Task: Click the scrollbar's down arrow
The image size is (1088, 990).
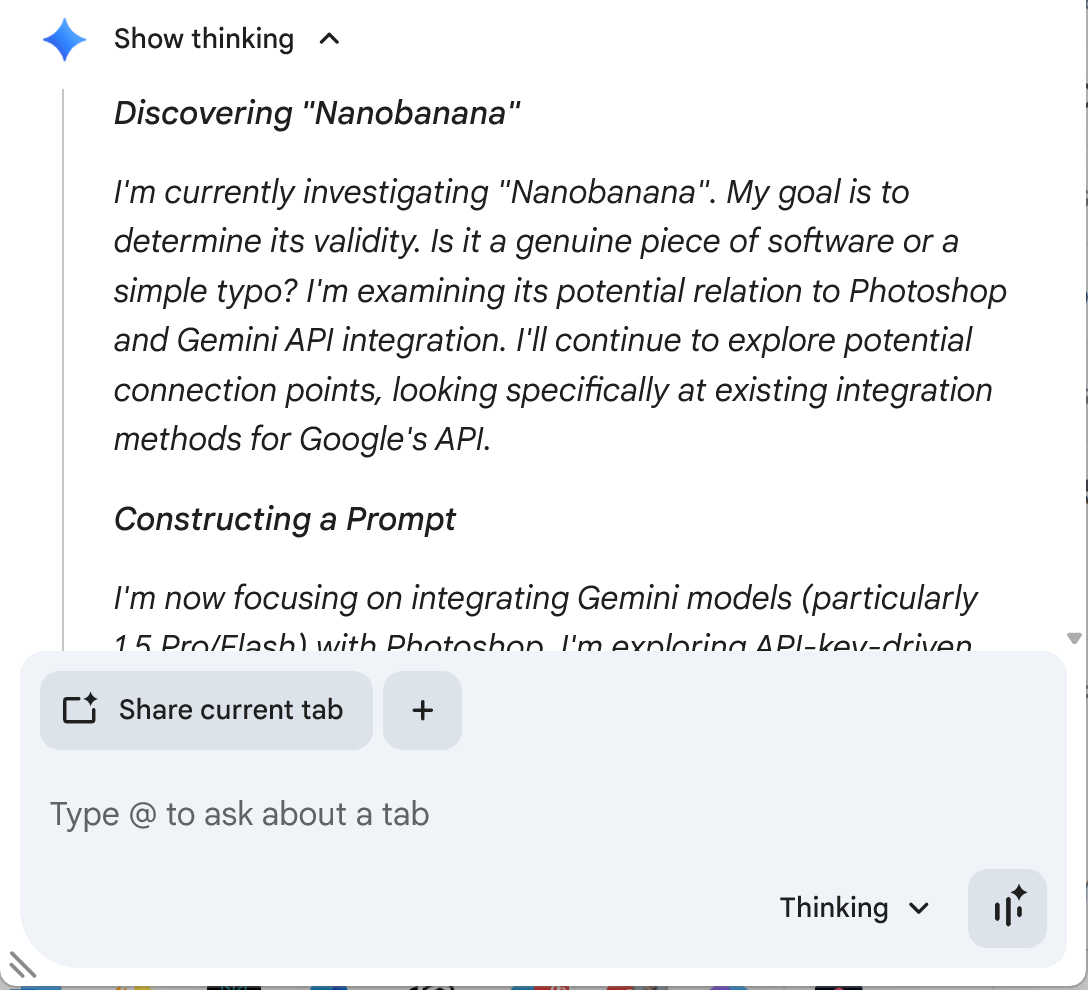Action: tap(1075, 638)
